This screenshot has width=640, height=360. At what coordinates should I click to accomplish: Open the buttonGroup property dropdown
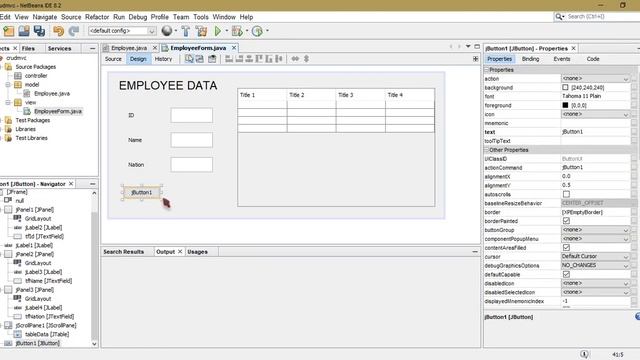click(x=626, y=230)
